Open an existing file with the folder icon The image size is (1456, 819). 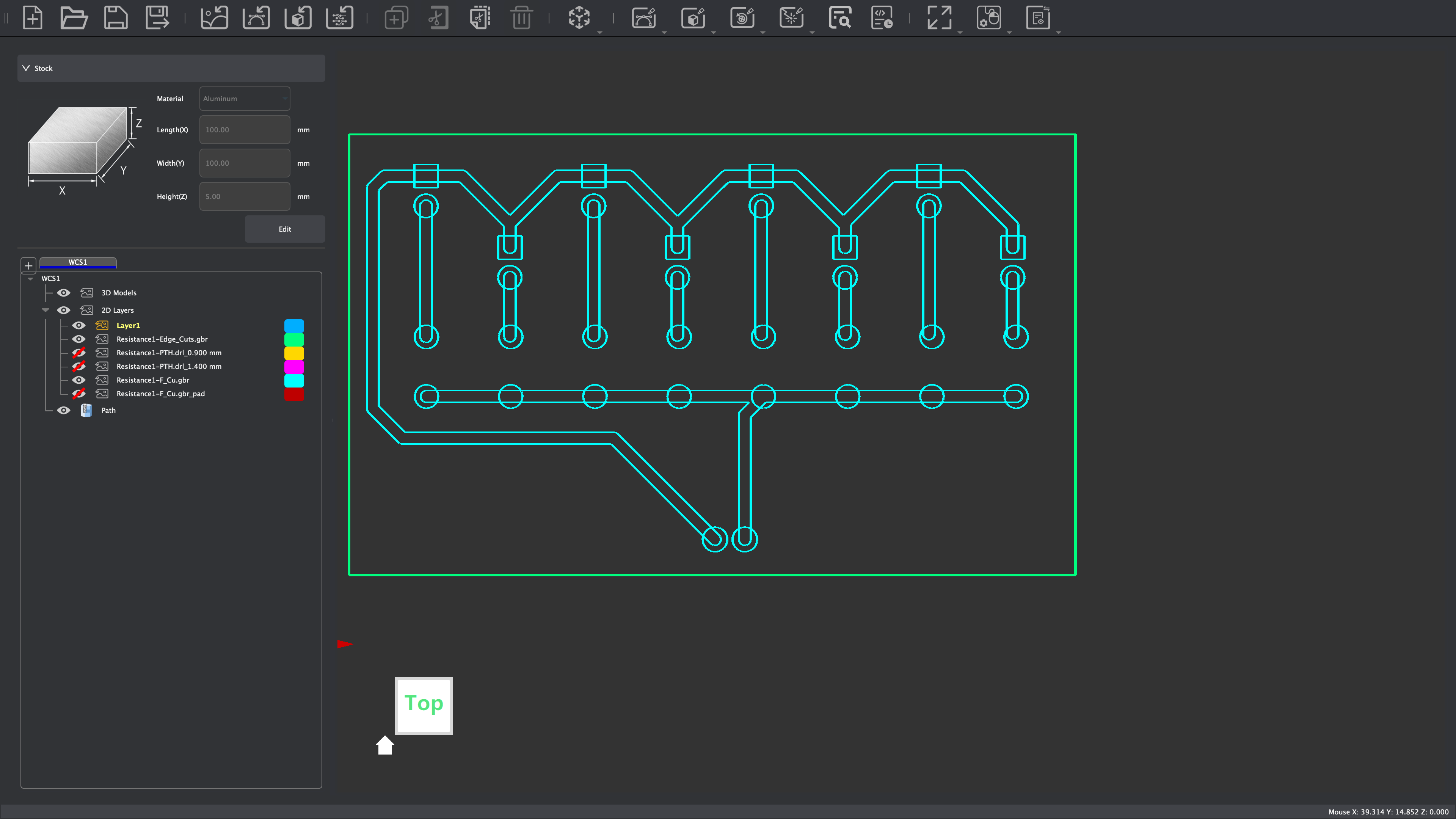74,17
